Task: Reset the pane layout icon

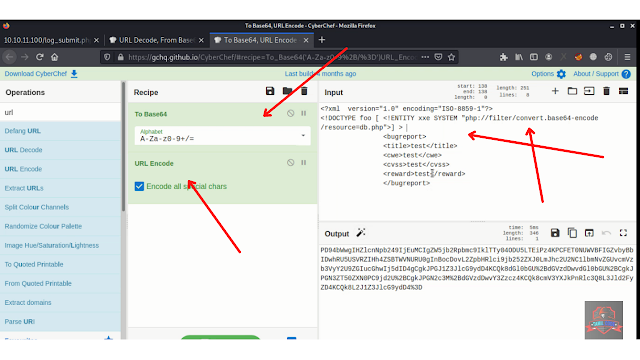Action: pos(623,91)
